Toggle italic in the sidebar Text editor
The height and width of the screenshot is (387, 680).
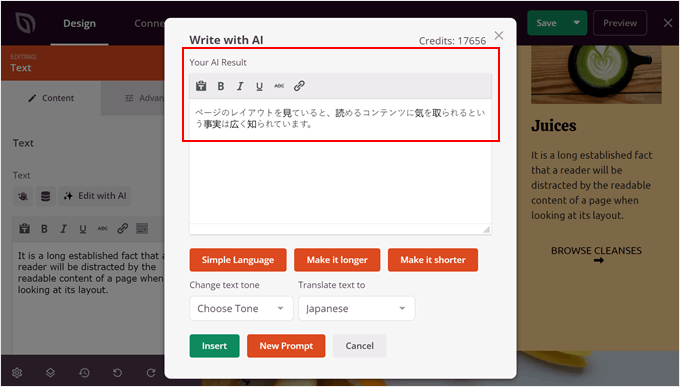[63, 229]
